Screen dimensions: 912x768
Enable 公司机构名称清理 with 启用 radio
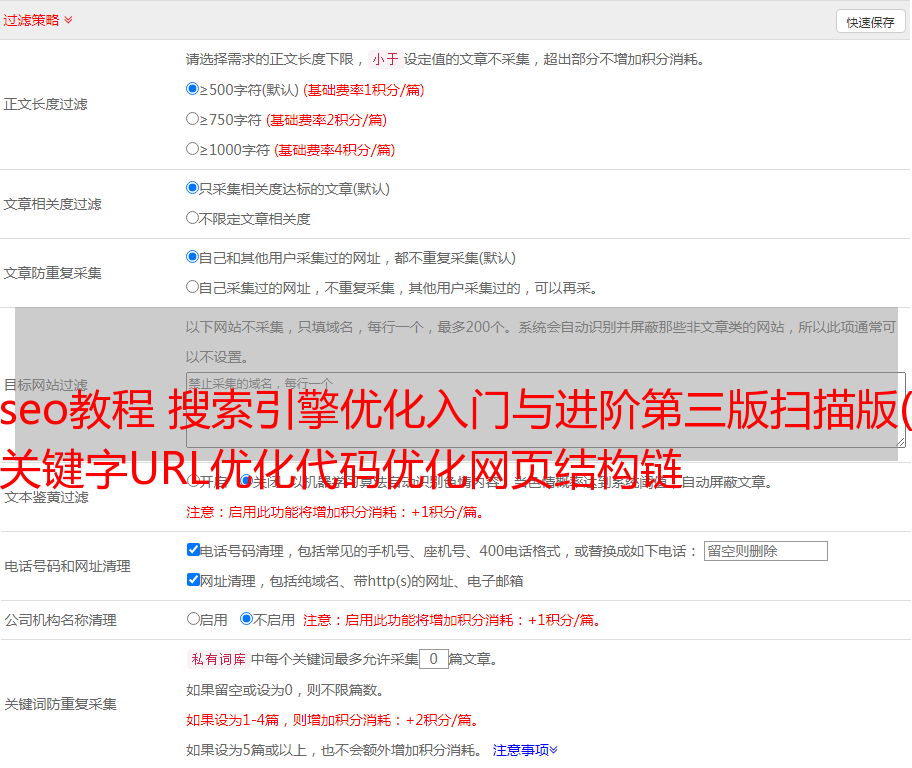pyautogui.click(x=193, y=619)
